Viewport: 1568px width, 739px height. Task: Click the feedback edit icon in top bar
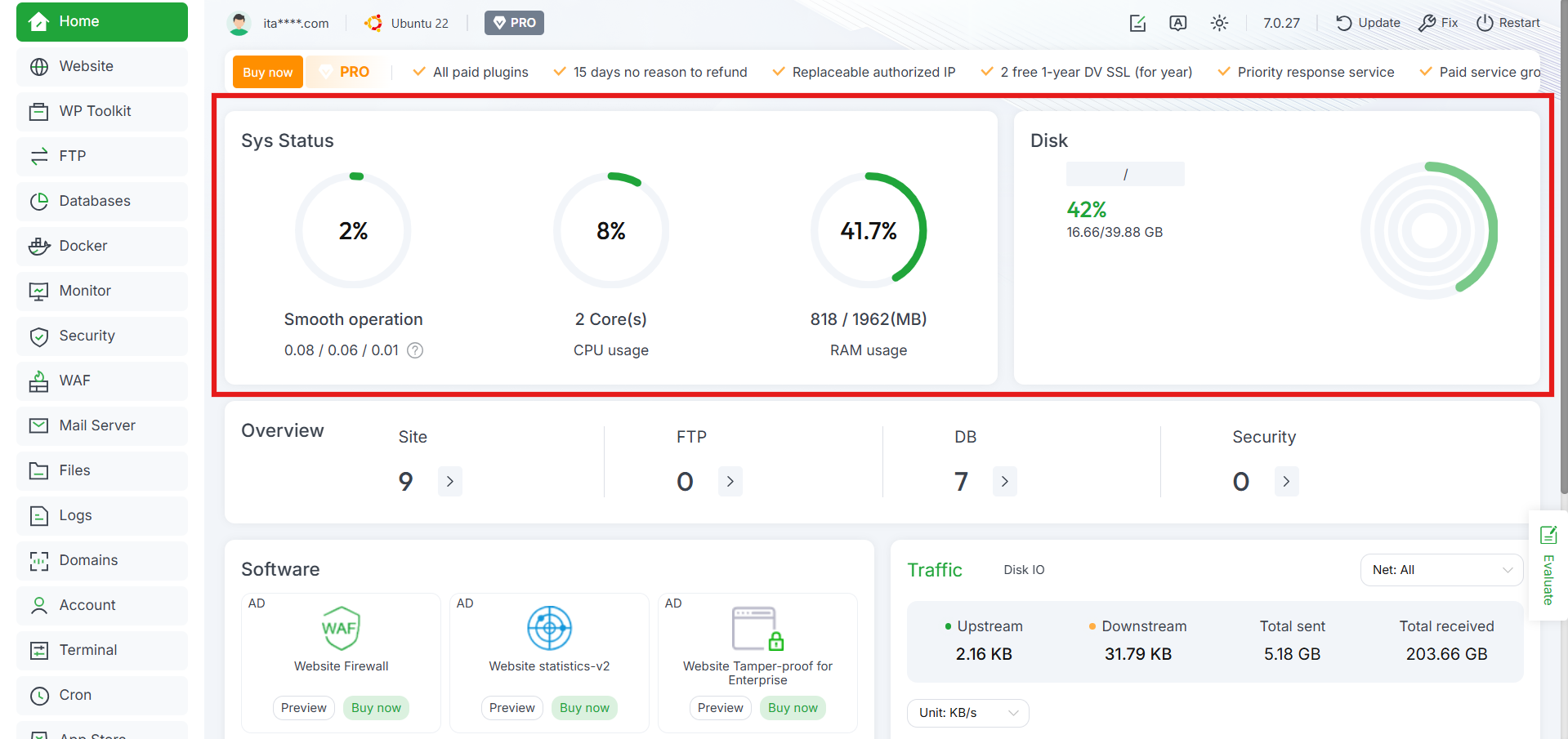pos(1137,23)
